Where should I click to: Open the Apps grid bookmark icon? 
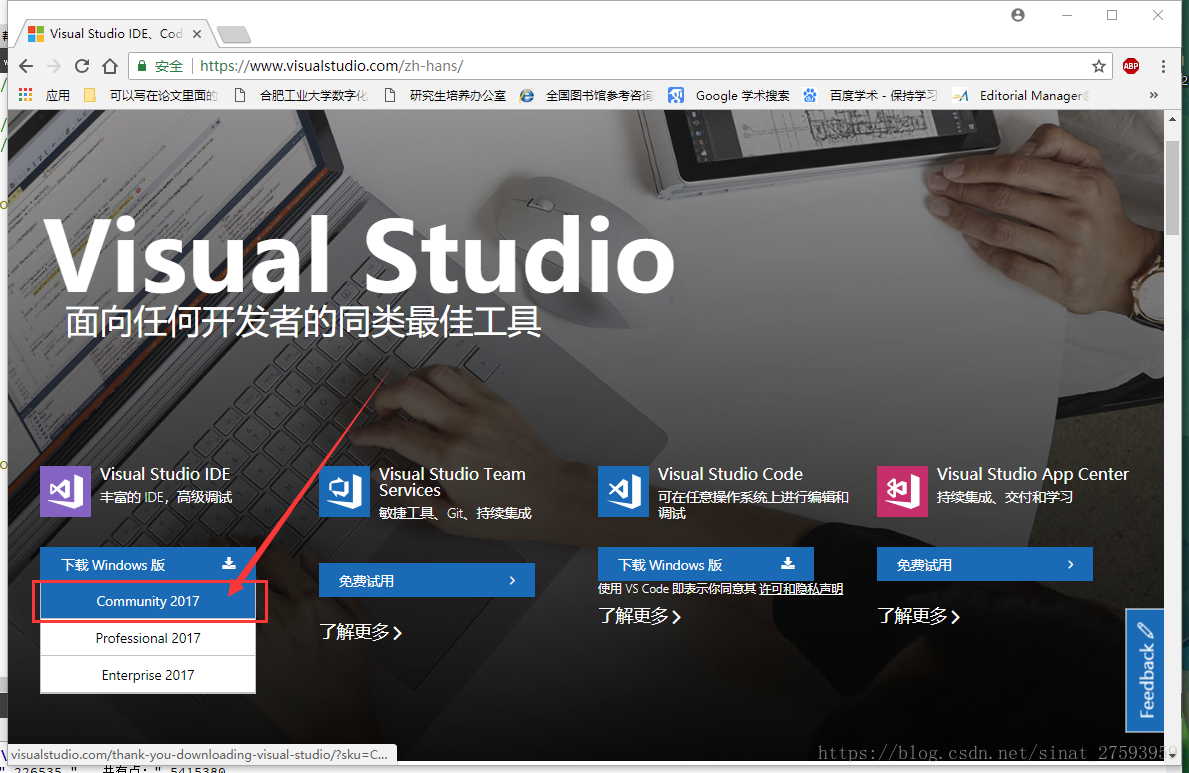pyautogui.click(x=25, y=95)
